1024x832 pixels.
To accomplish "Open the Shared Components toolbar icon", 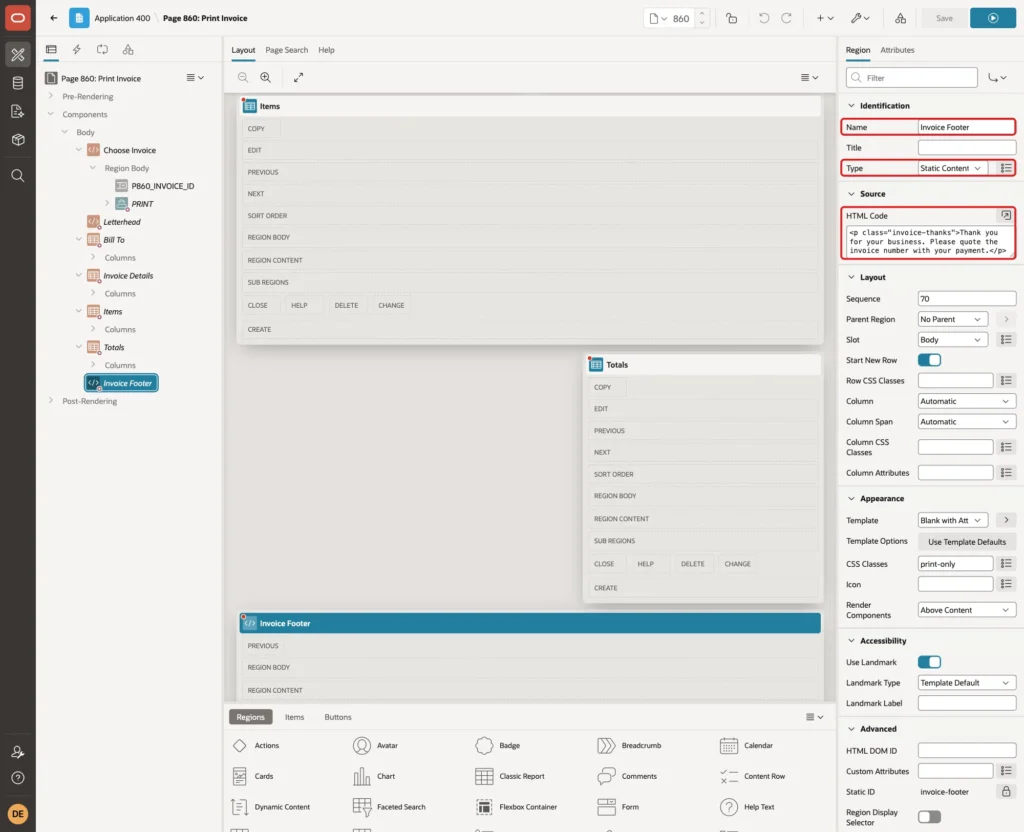I will coord(901,18).
